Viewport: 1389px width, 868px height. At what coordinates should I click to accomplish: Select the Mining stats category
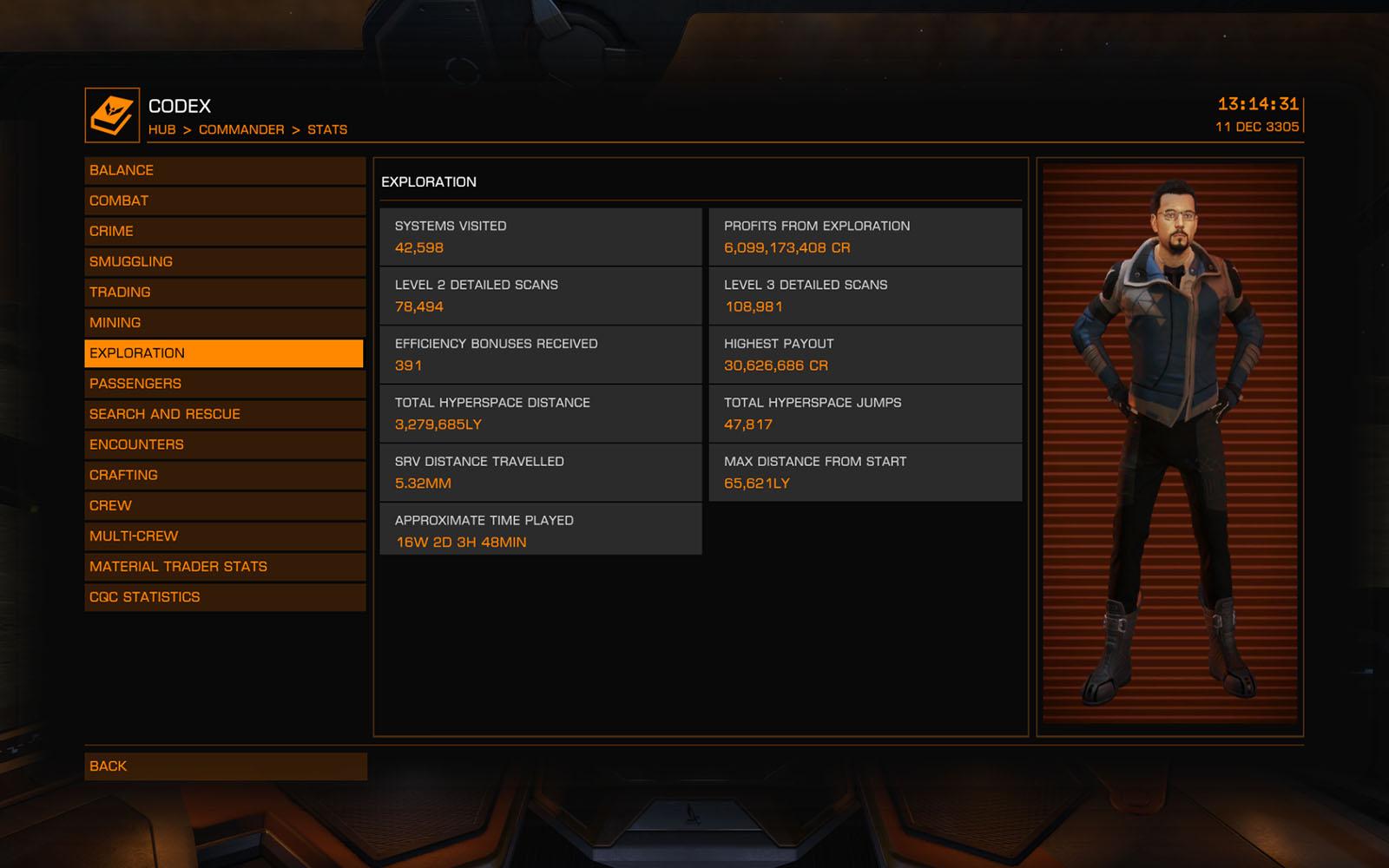(x=225, y=322)
